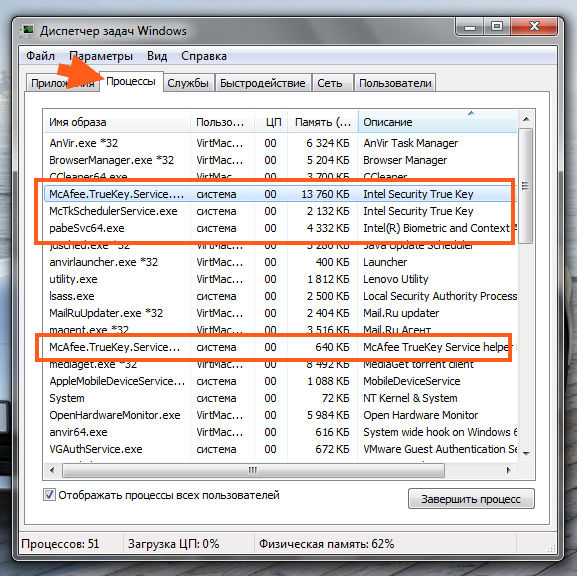Select the BrowserManager.exe *32 process
The width and height of the screenshot is (577, 576).
pos(280,160)
